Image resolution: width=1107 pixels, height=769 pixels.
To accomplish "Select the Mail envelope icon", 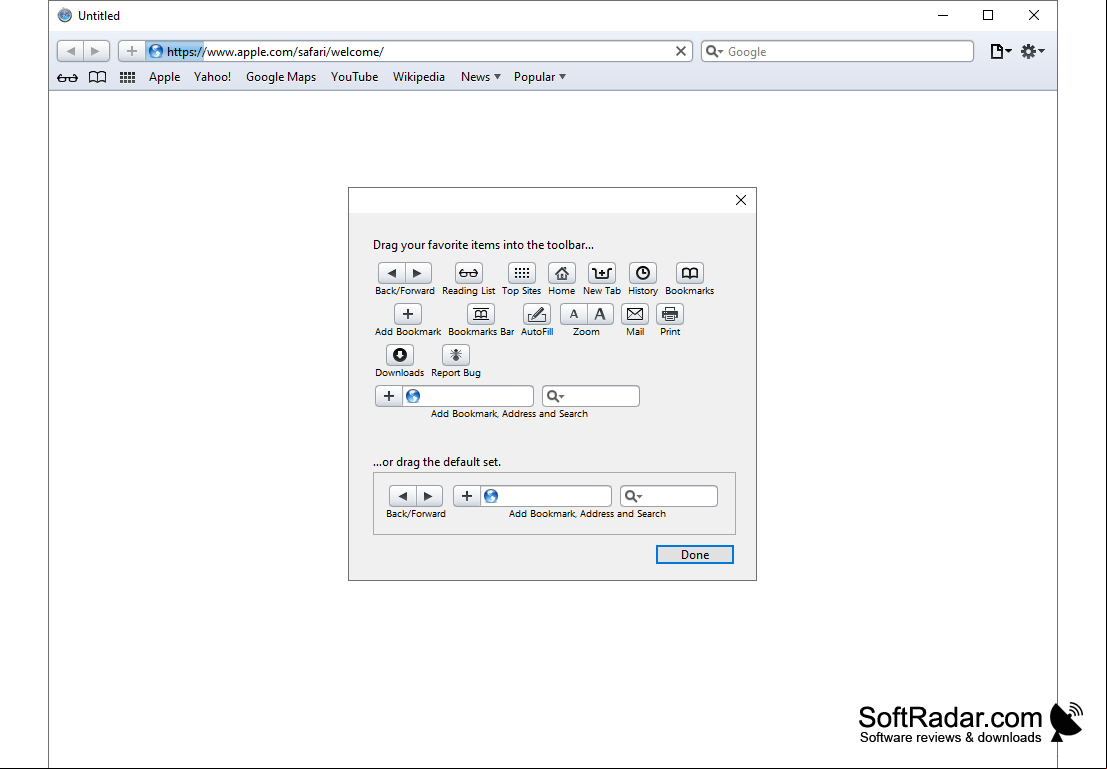I will tap(635, 314).
